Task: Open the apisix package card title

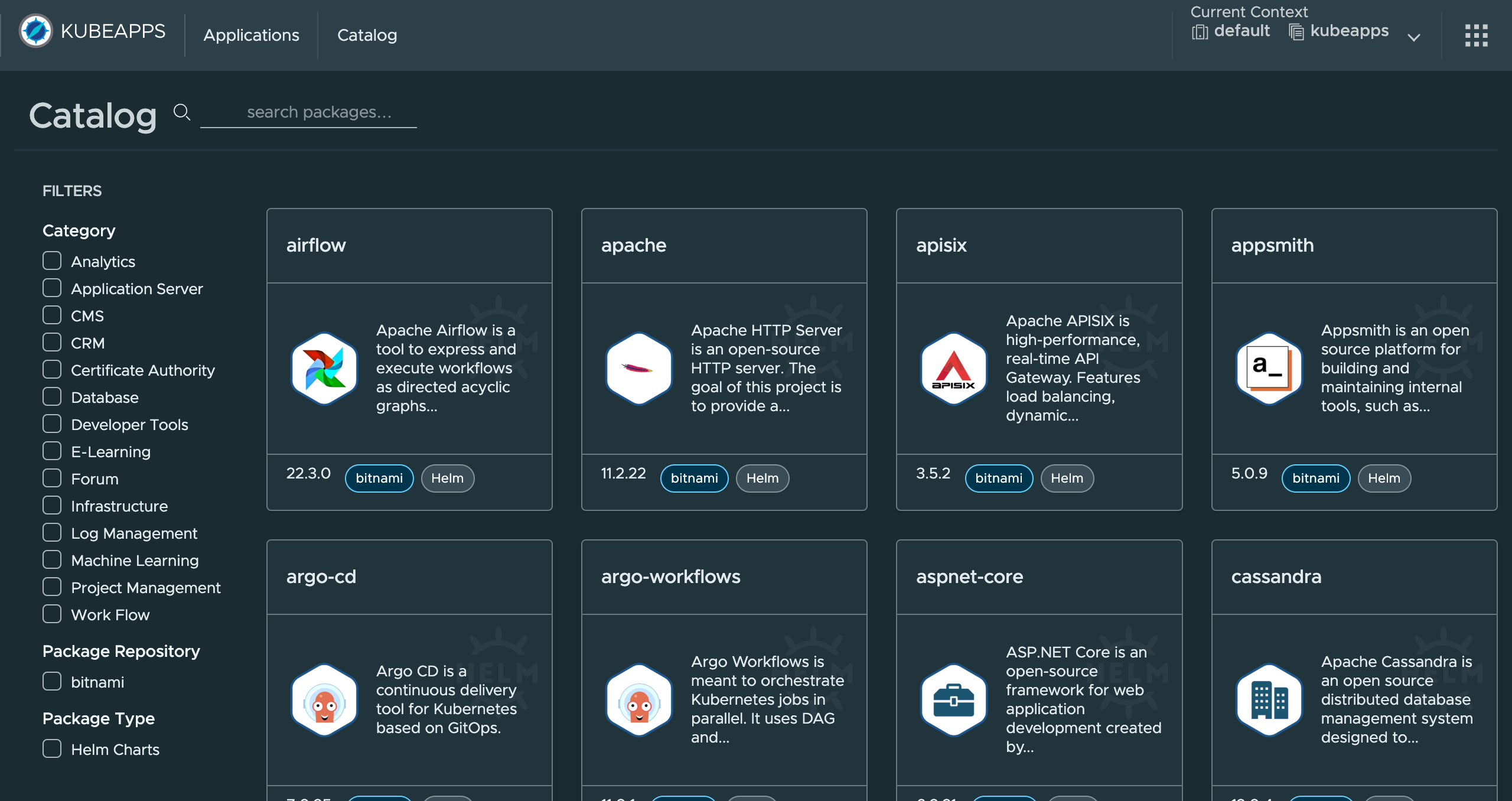Action: coord(941,246)
